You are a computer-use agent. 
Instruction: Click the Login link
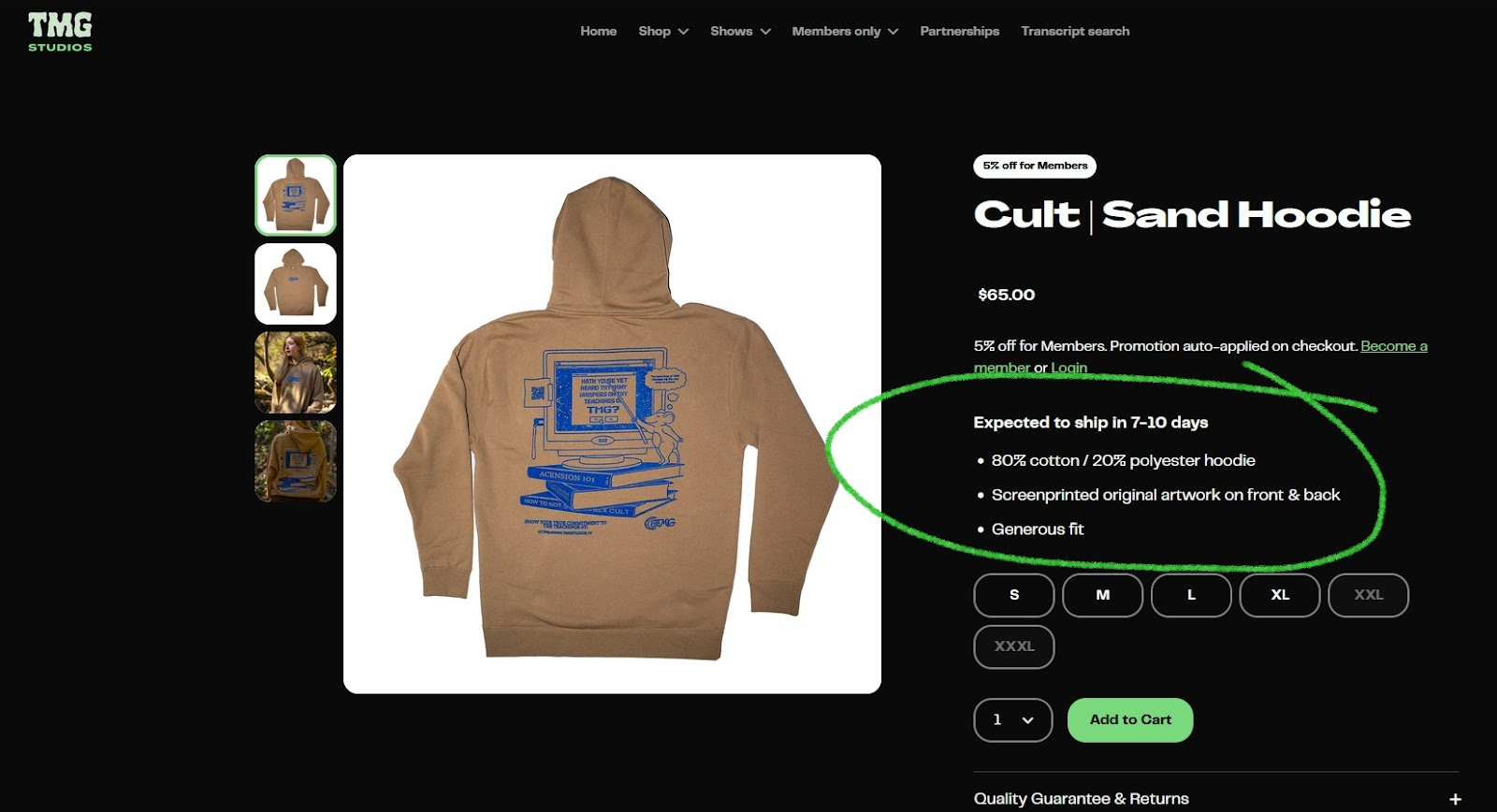tap(1068, 369)
